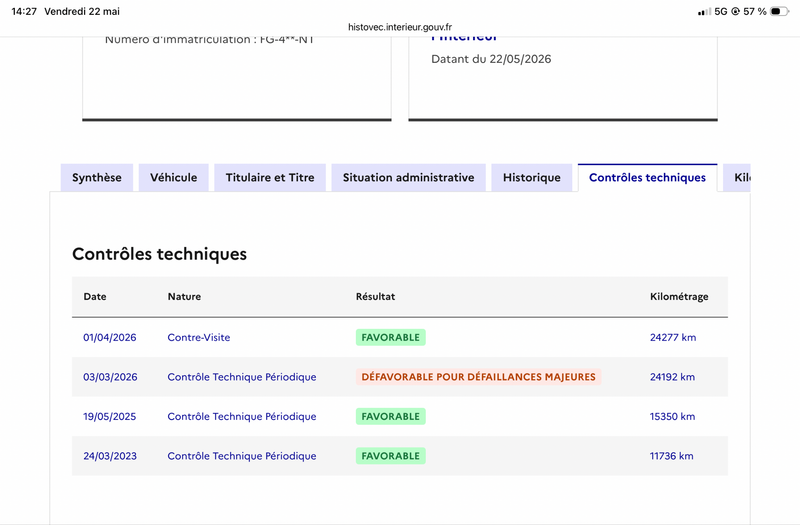Open the Synthèse tab
The height and width of the screenshot is (525, 800).
[x=97, y=178]
